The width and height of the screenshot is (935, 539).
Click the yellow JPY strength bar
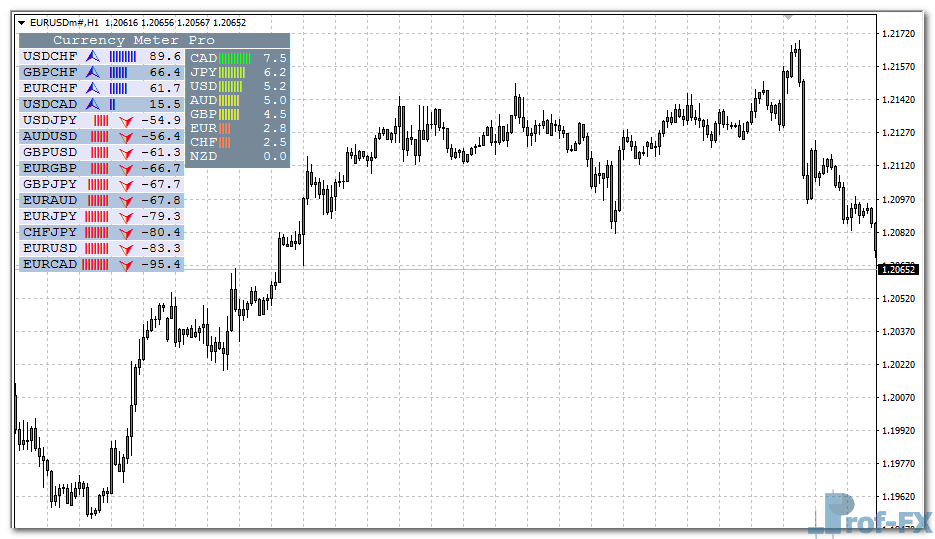[x=231, y=72]
